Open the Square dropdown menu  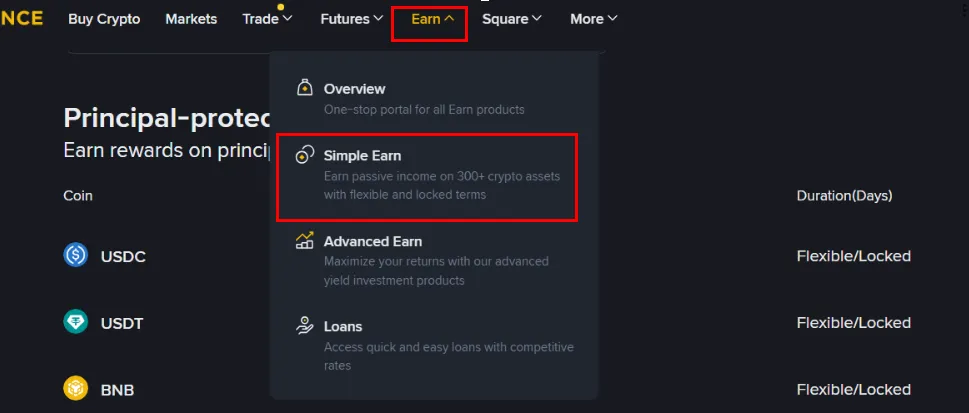pyautogui.click(x=511, y=19)
